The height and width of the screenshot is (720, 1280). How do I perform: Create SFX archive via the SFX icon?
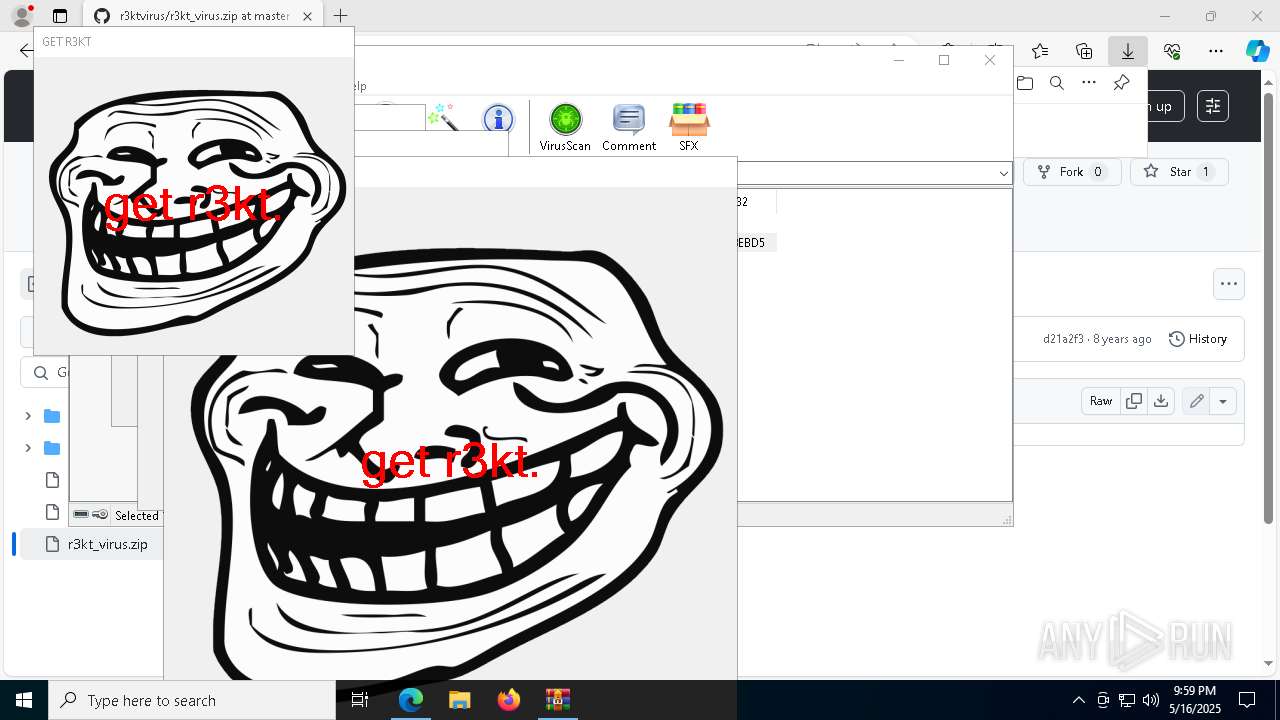click(689, 127)
